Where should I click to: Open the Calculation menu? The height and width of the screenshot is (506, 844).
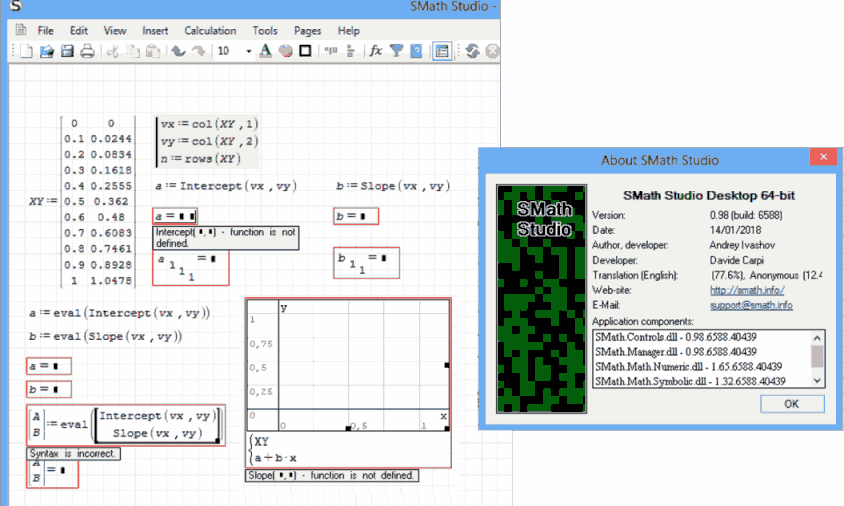pyautogui.click(x=210, y=31)
